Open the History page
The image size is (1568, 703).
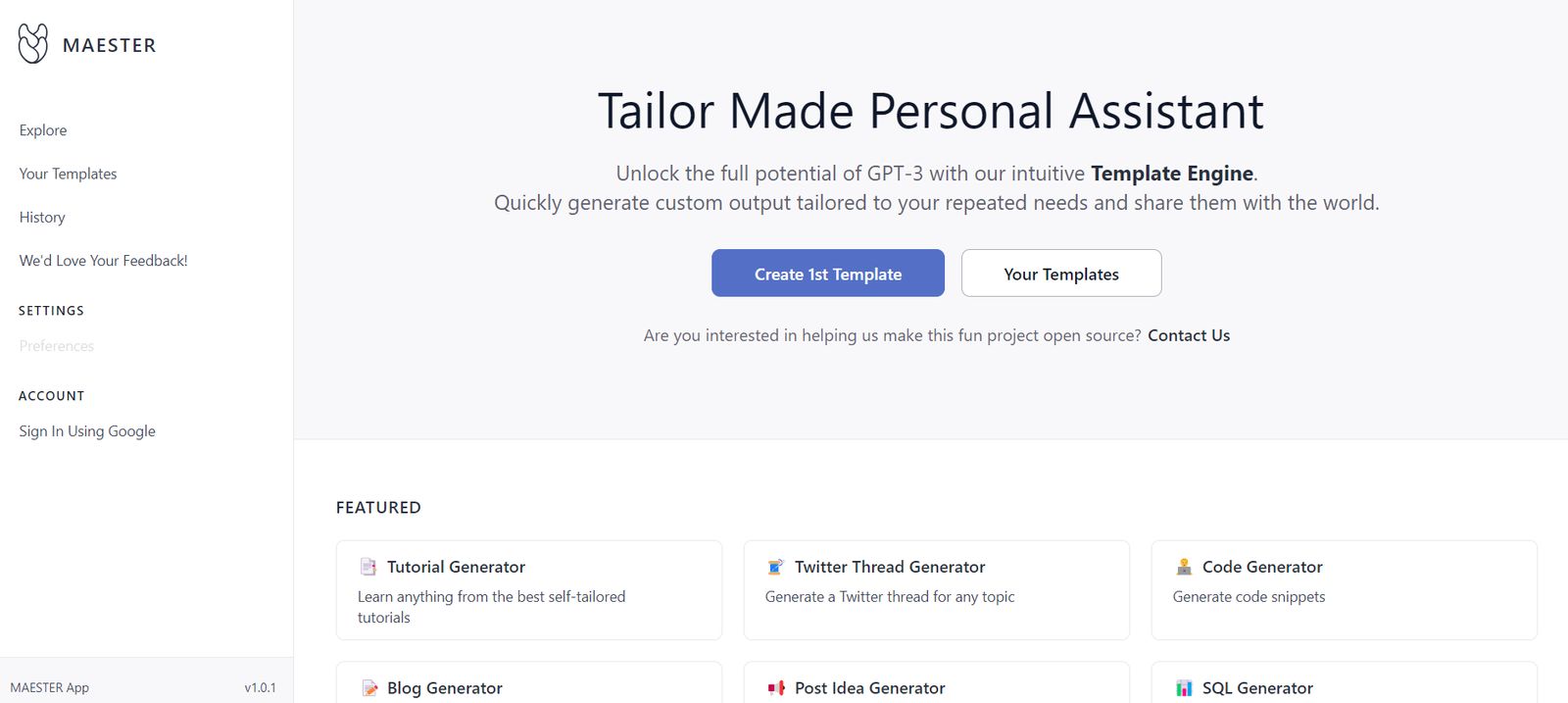pyautogui.click(x=42, y=218)
